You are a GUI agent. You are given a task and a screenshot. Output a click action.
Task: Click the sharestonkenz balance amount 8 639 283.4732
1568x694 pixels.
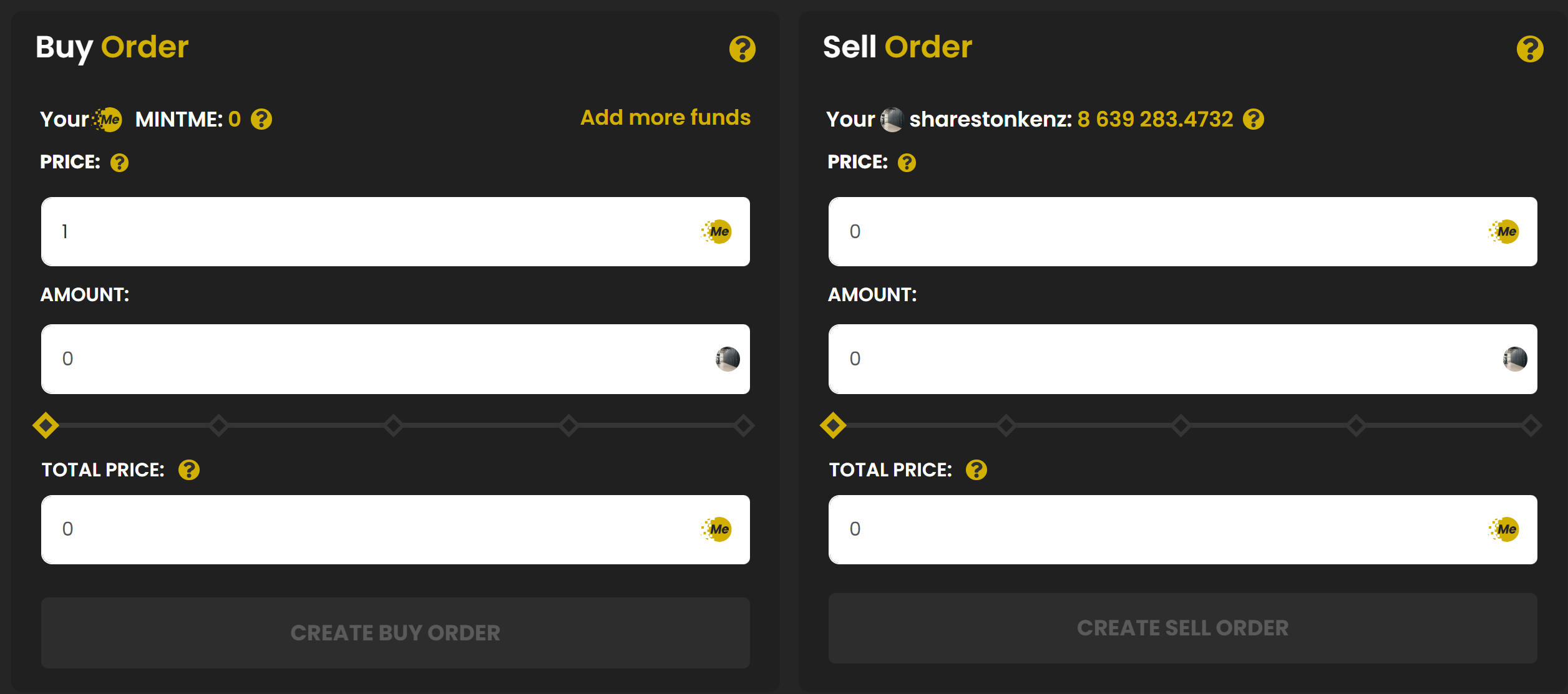[1155, 119]
